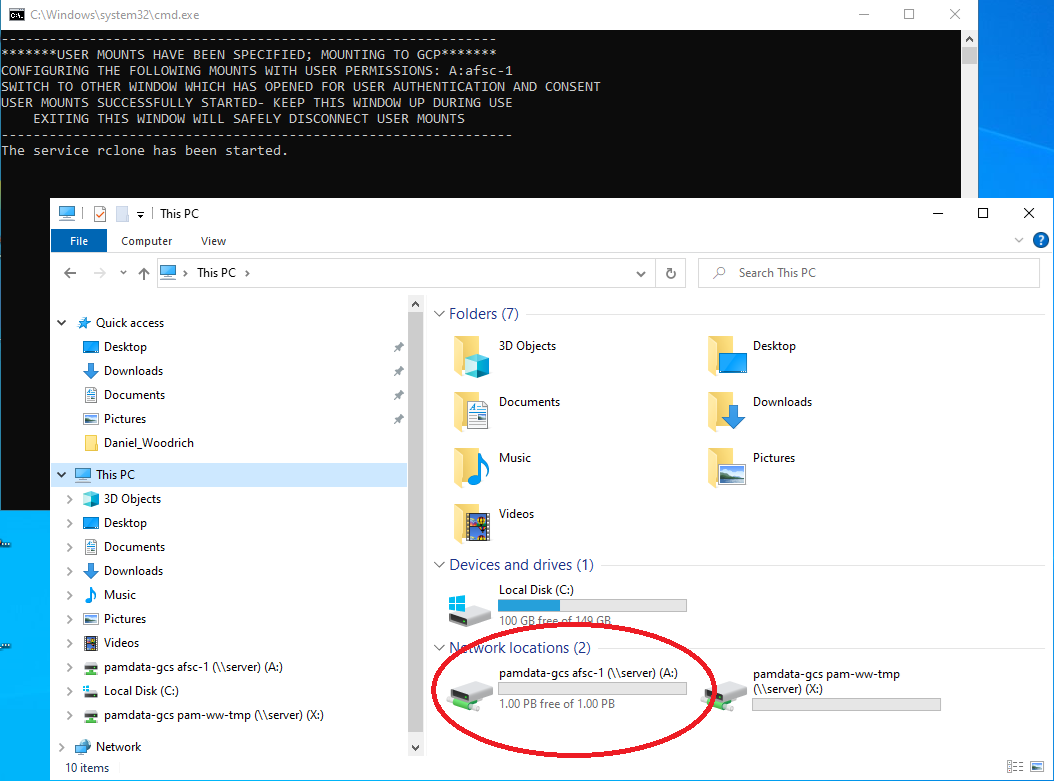Open the File menu tab
This screenshot has height=781, width=1054.
point(79,241)
